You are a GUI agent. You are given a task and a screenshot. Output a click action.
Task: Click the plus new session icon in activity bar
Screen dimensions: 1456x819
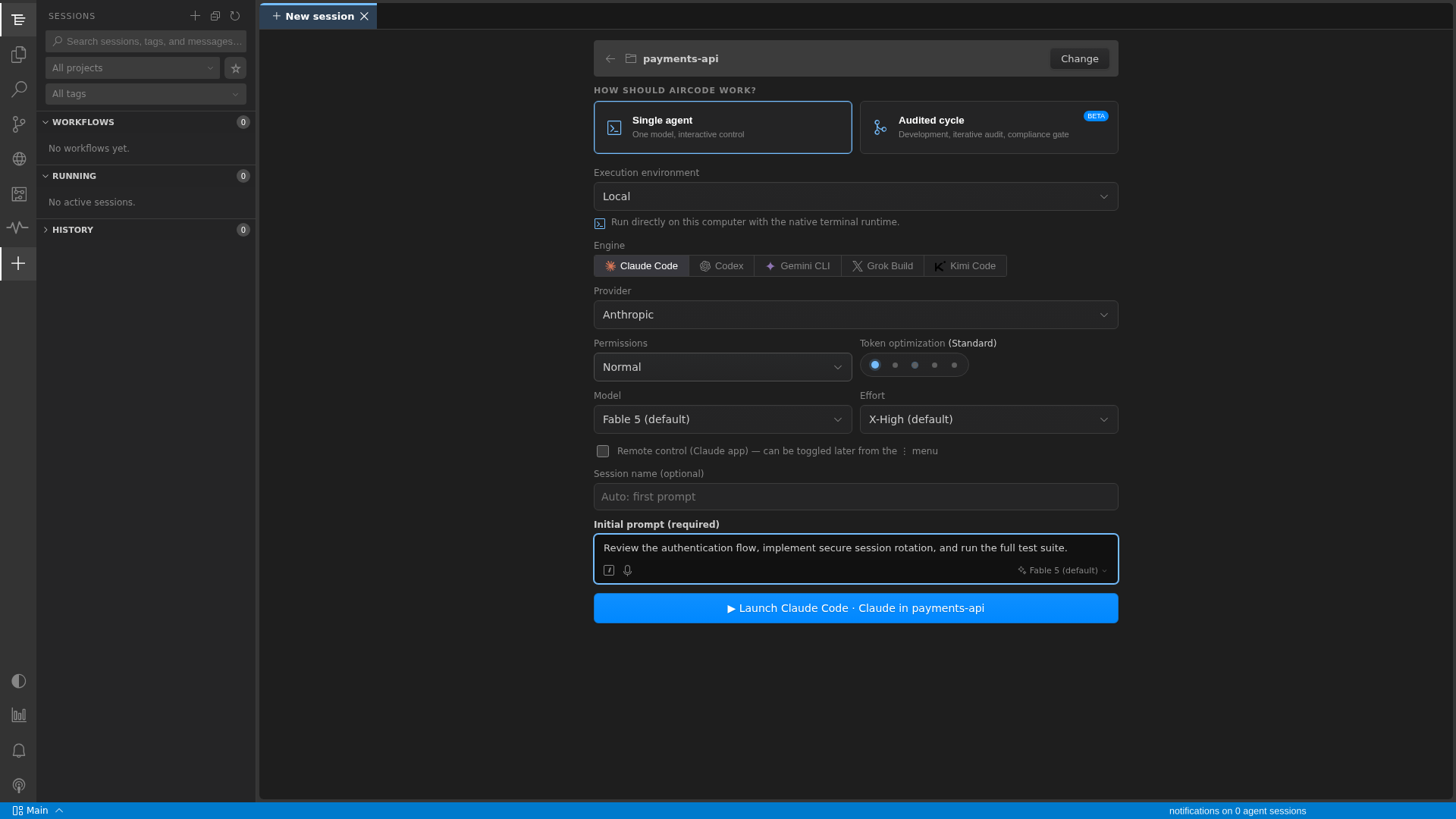click(18, 263)
